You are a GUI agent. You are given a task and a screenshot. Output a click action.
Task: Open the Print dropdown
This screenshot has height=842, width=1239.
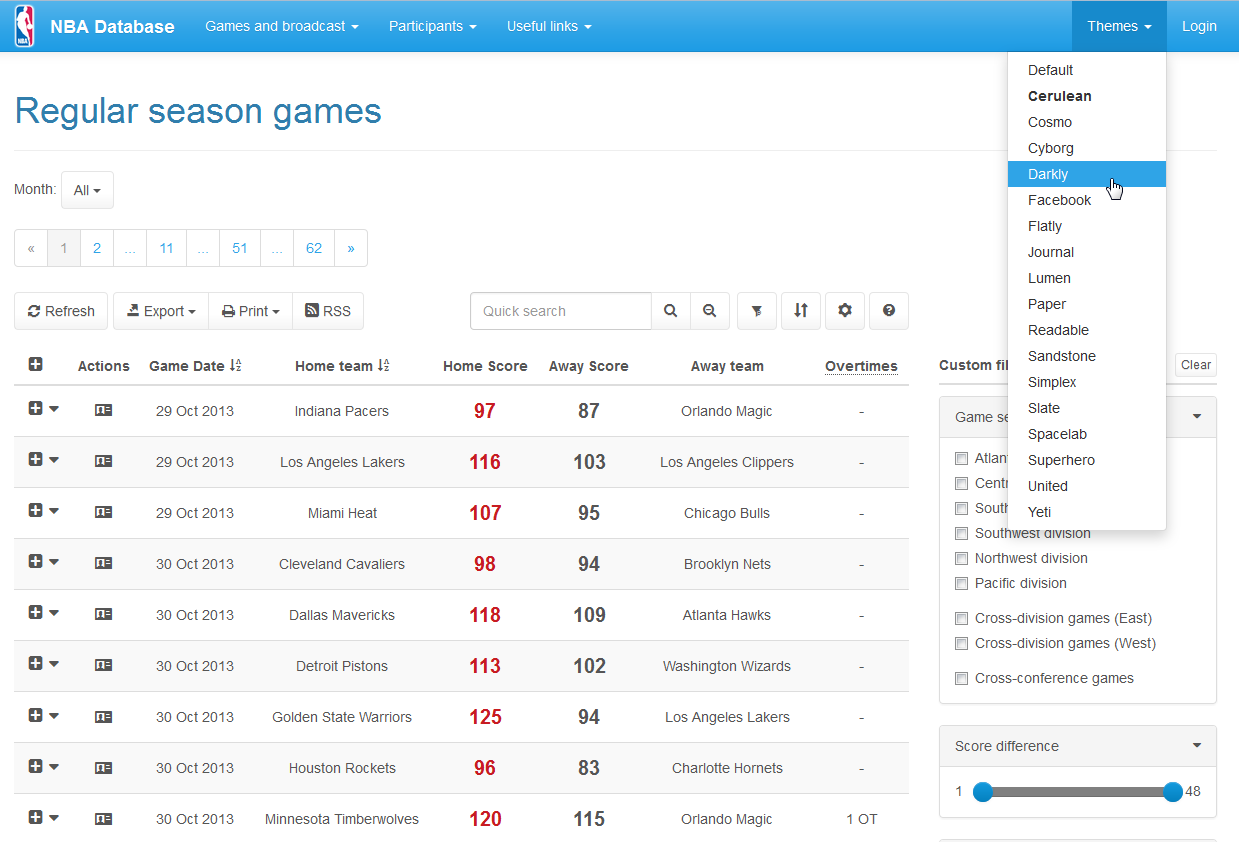[x=250, y=311]
